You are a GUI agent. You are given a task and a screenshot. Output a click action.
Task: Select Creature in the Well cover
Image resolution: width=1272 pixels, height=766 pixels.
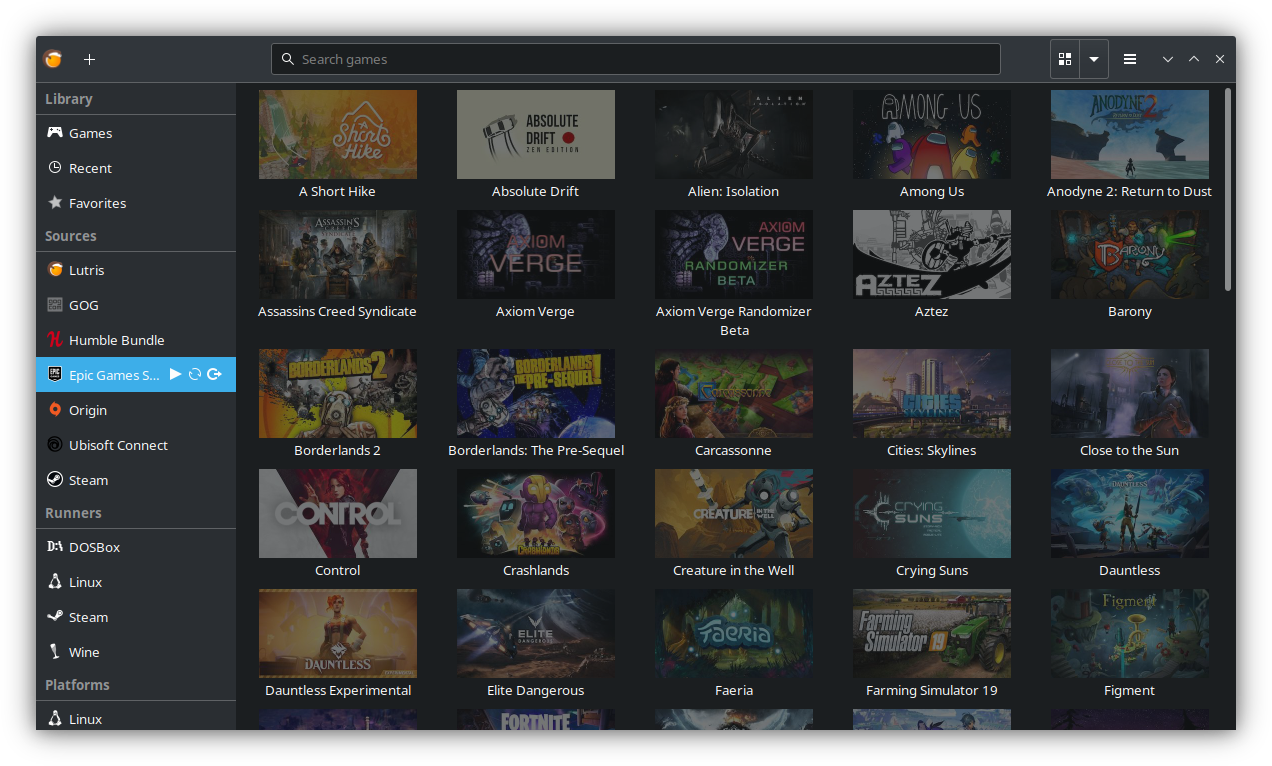pos(734,513)
